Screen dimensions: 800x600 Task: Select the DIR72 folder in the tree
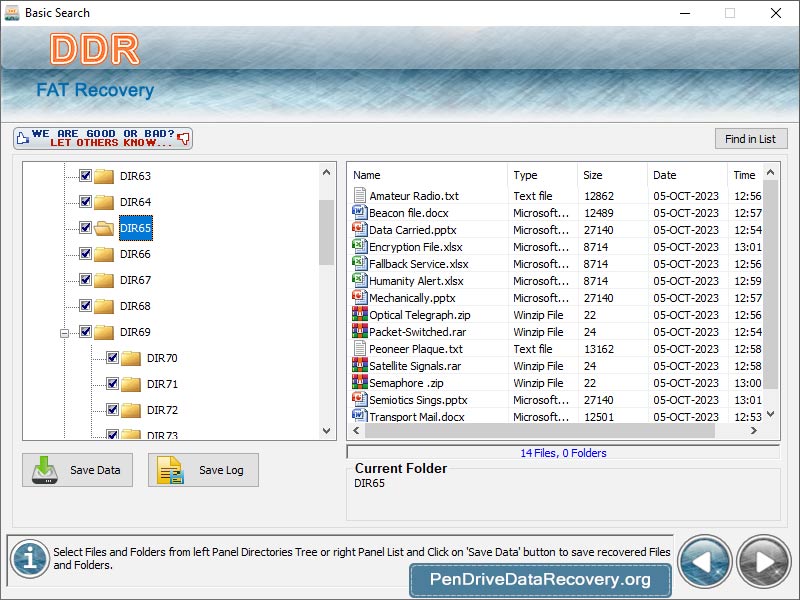[163, 409]
